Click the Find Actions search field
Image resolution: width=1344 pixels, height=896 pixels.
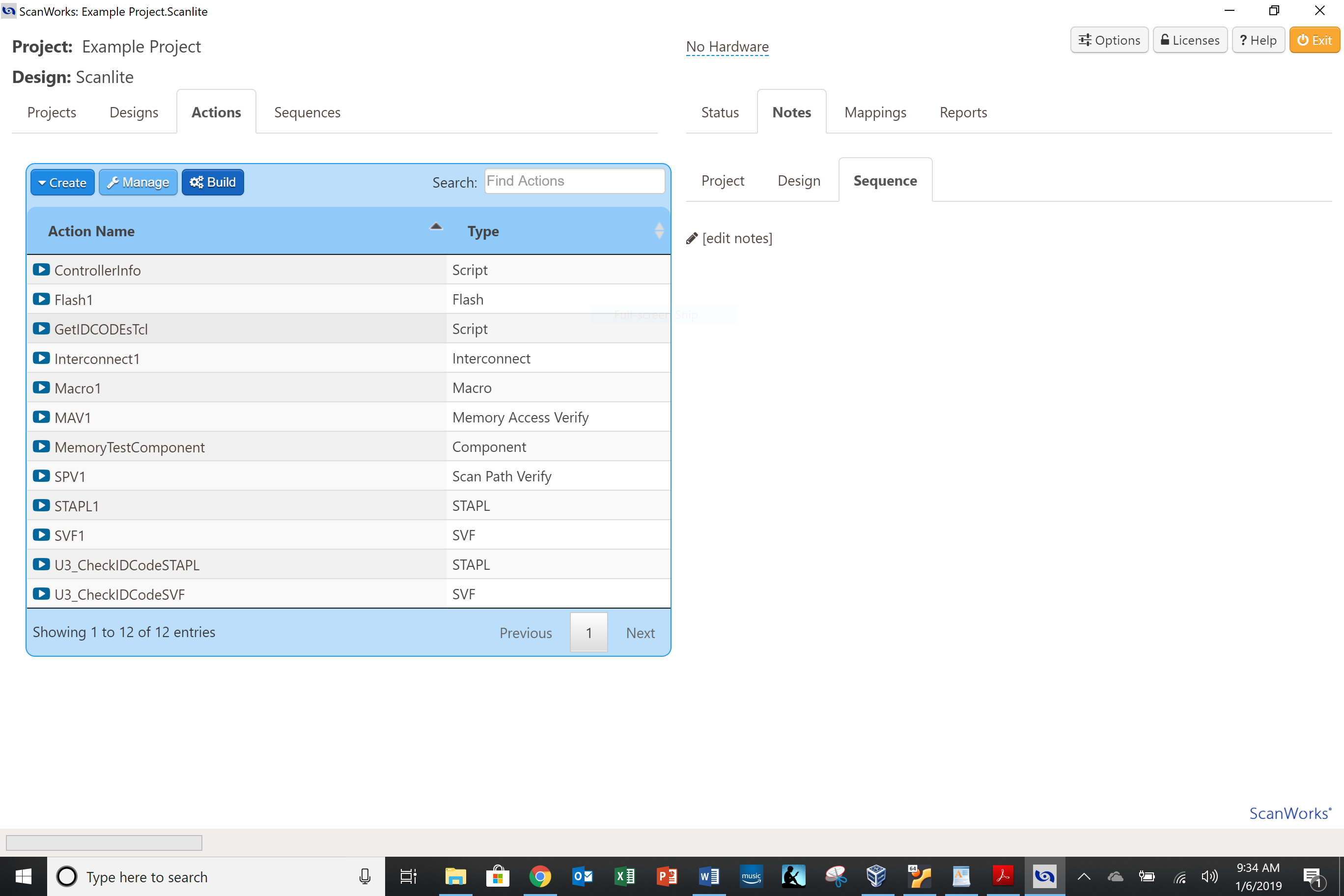[574, 181]
